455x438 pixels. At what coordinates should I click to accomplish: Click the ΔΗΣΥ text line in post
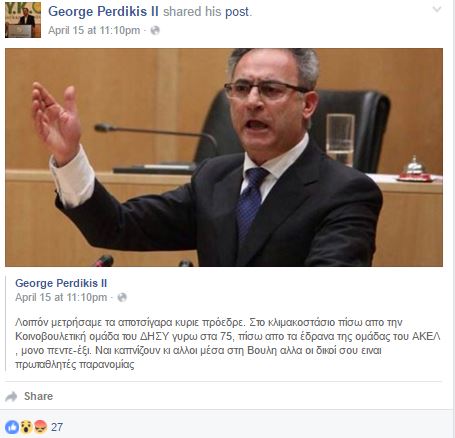point(228,336)
